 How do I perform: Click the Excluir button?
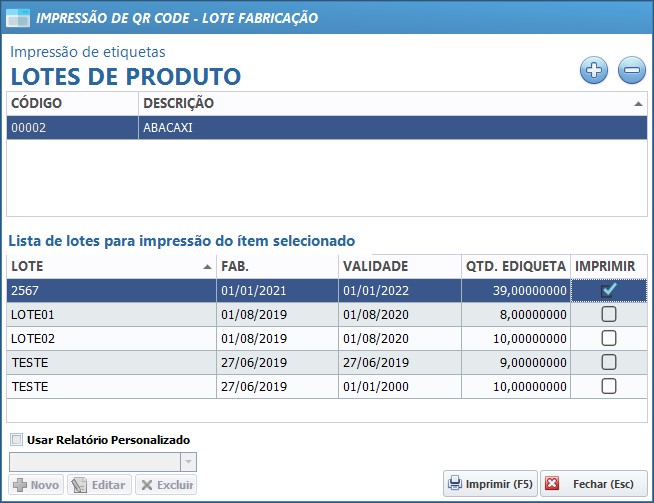tap(166, 485)
